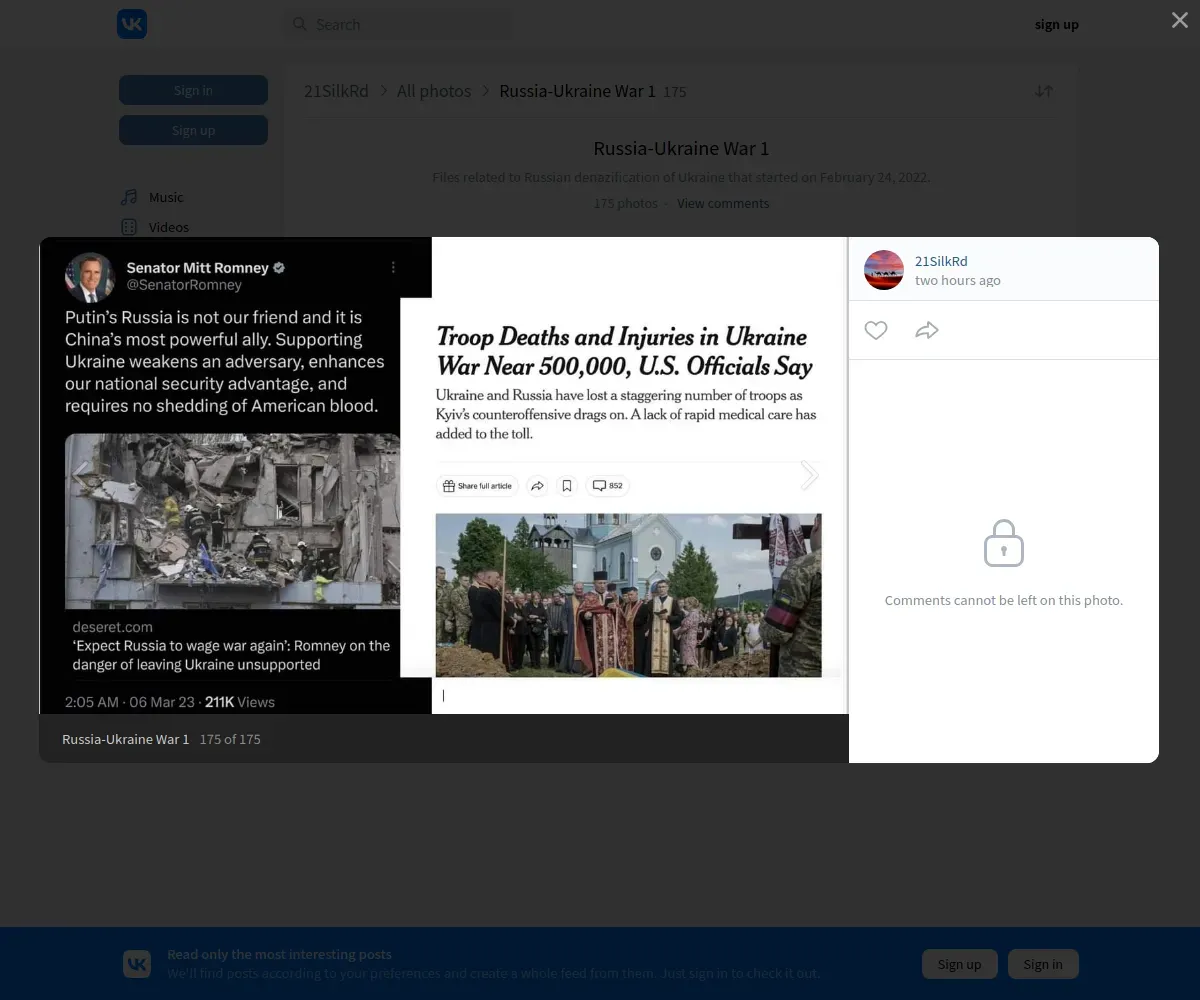Click the bottom banner Sign in button
Screen dimensions: 1200x1000
tap(1043, 964)
